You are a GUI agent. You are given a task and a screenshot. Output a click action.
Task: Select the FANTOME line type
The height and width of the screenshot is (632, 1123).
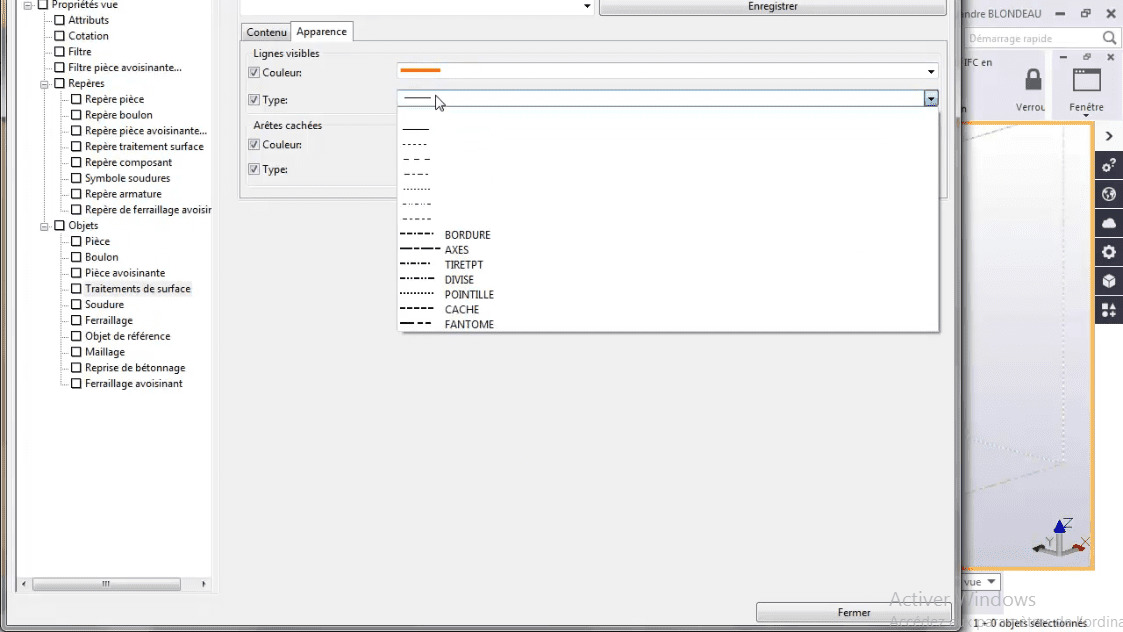click(468, 324)
